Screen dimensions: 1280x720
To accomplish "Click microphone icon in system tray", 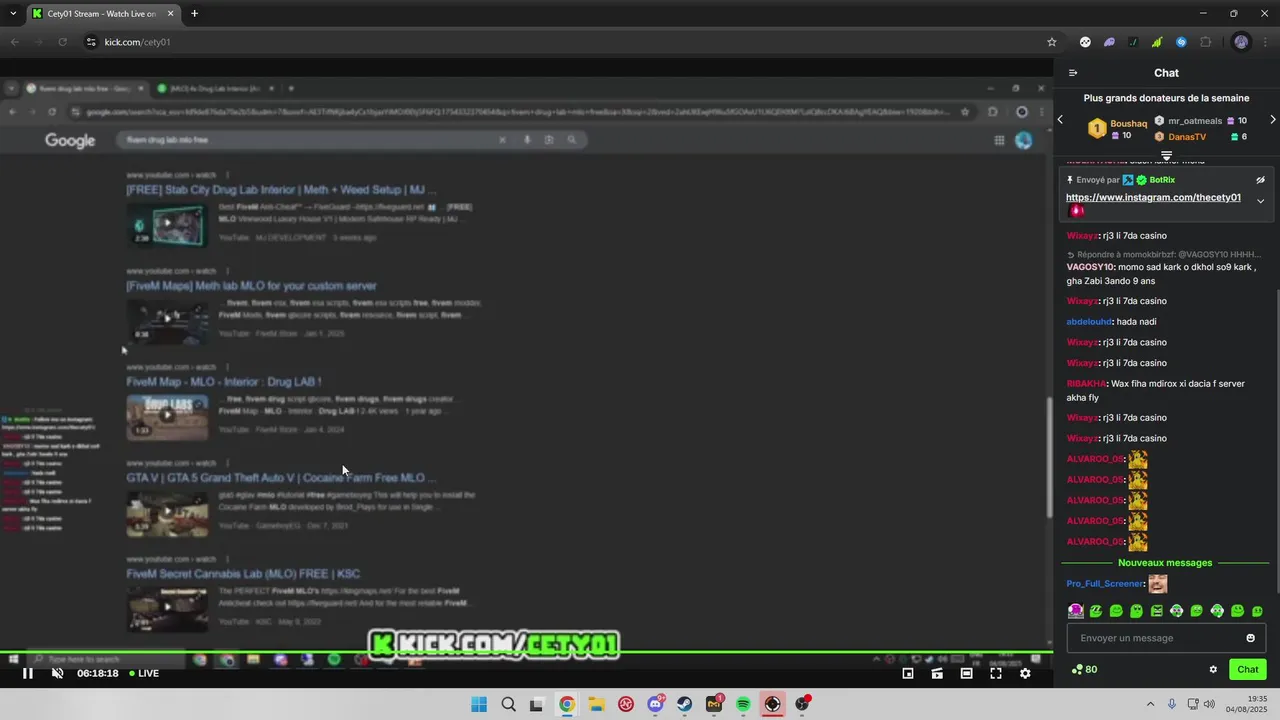I will 1172,704.
